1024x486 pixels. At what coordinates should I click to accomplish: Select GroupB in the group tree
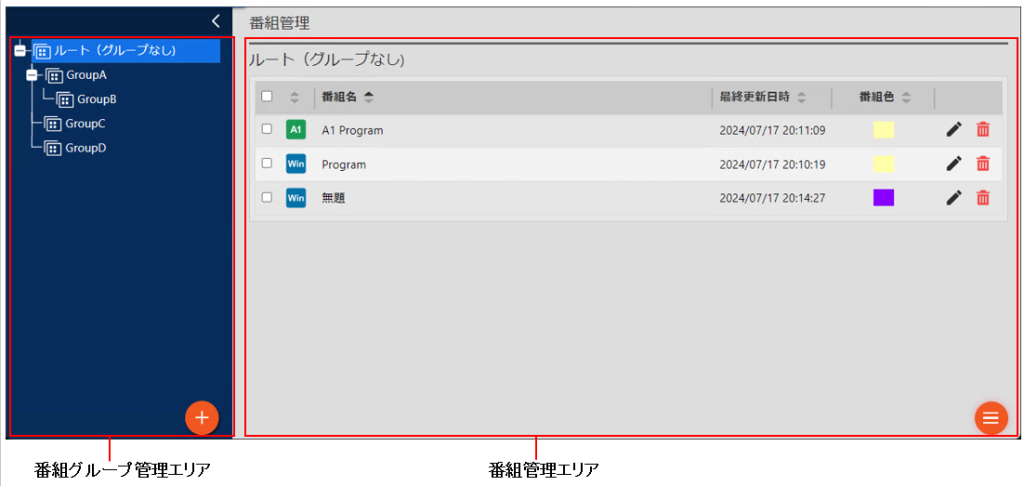pos(97,99)
